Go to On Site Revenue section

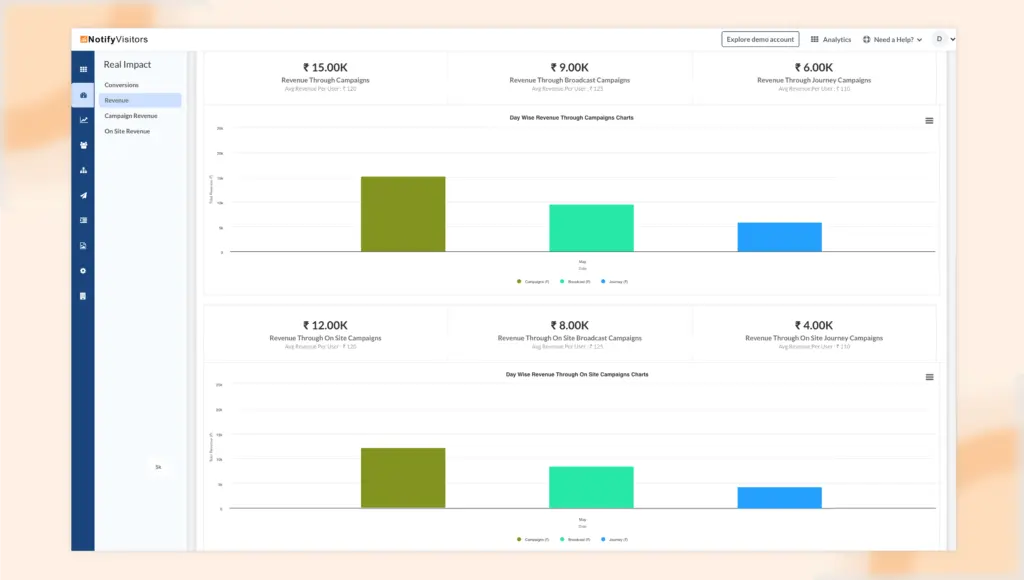pos(127,131)
